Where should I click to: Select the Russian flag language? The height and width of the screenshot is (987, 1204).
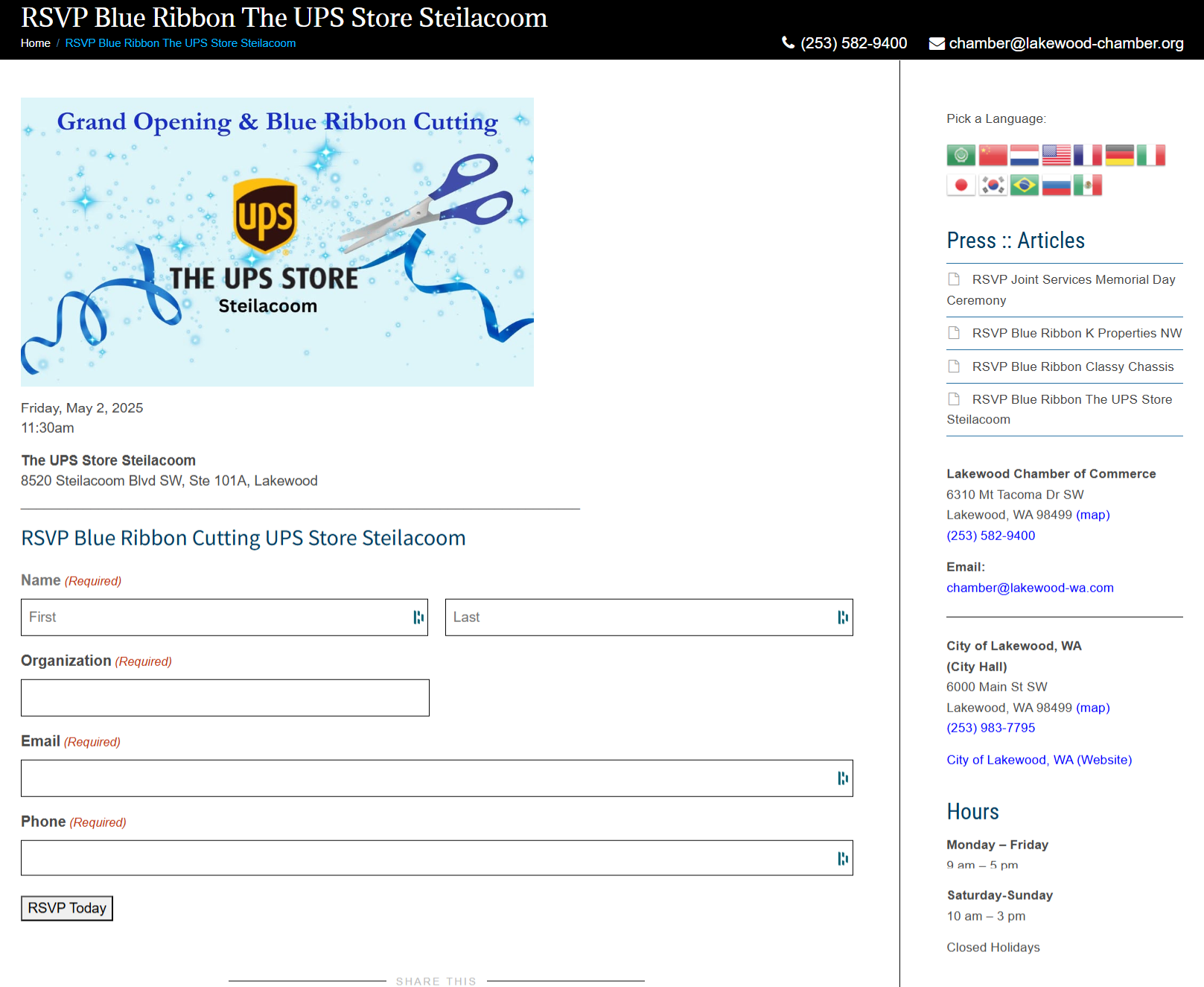pos(1056,185)
